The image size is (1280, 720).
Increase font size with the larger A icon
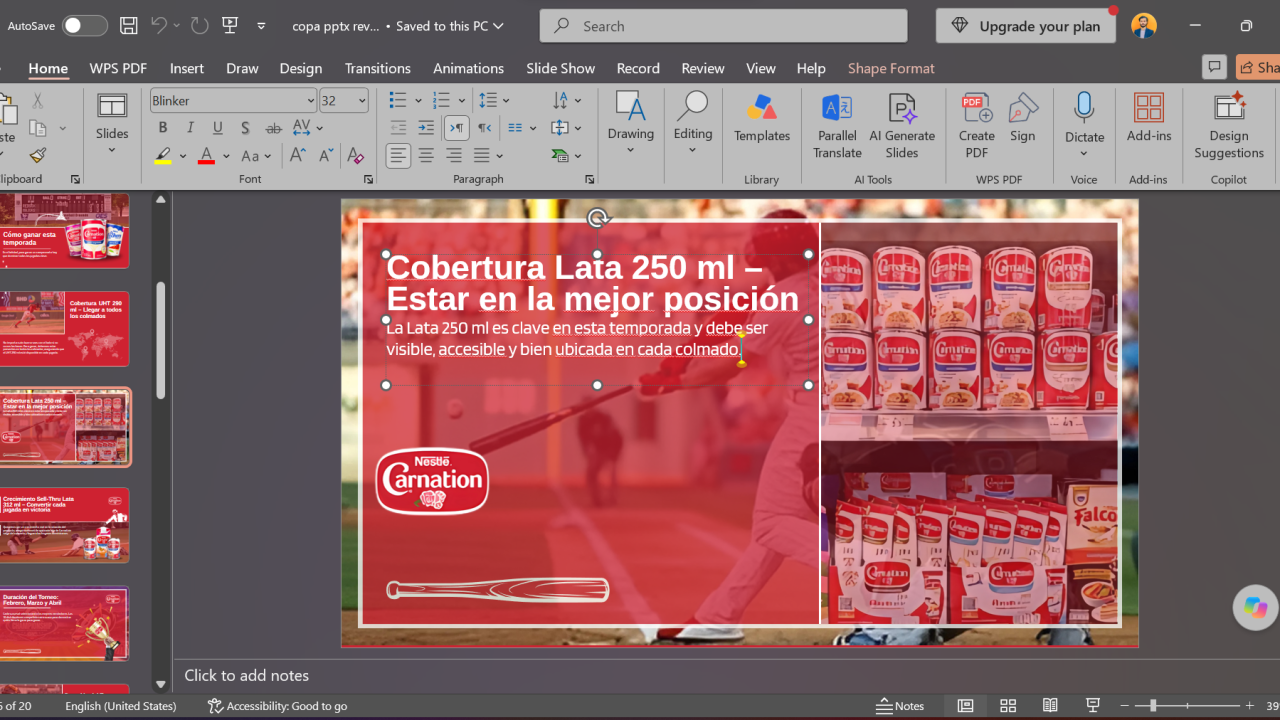[298, 155]
